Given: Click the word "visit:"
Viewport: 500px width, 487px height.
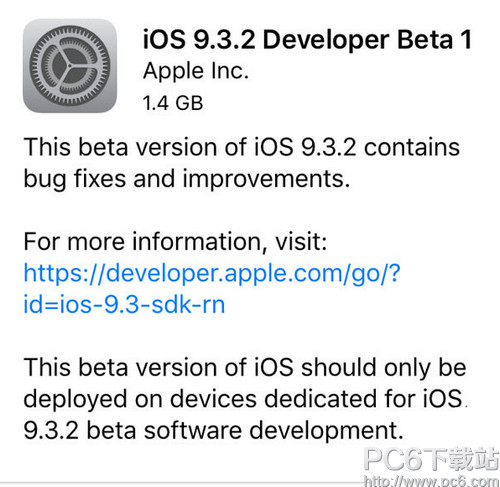Looking at the screenshot, I should tap(301, 241).
